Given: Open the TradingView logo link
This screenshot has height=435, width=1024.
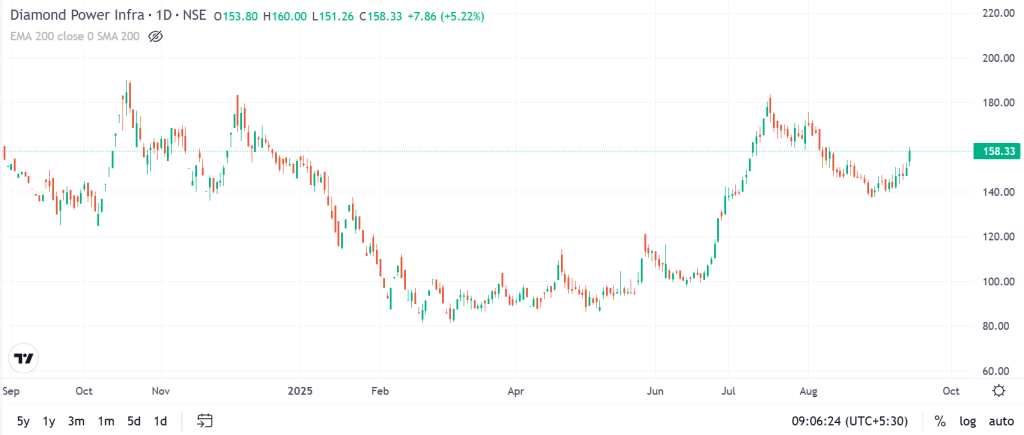Looking at the screenshot, I should 24,359.
